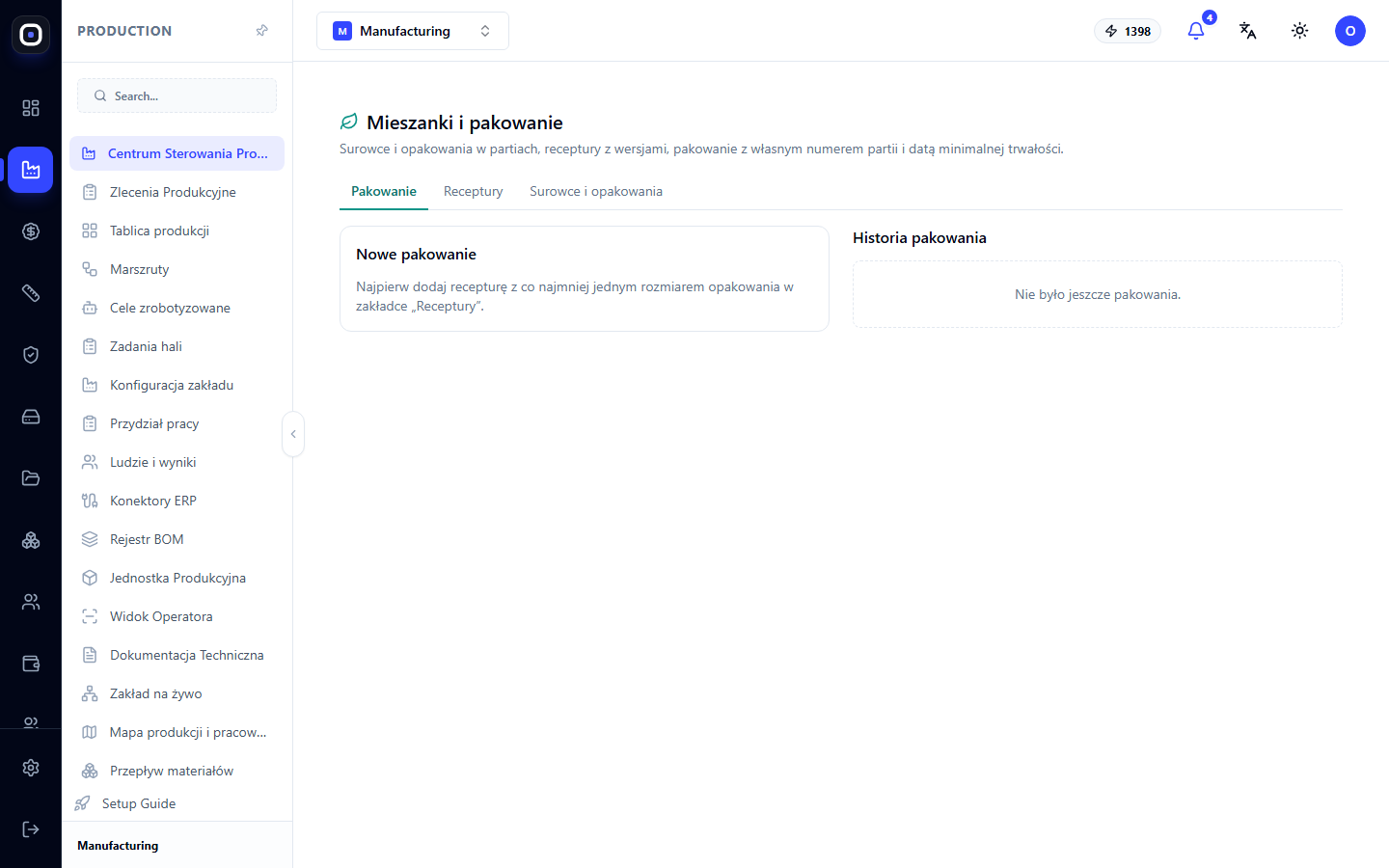Select Rejestr BOM

point(177,539)
